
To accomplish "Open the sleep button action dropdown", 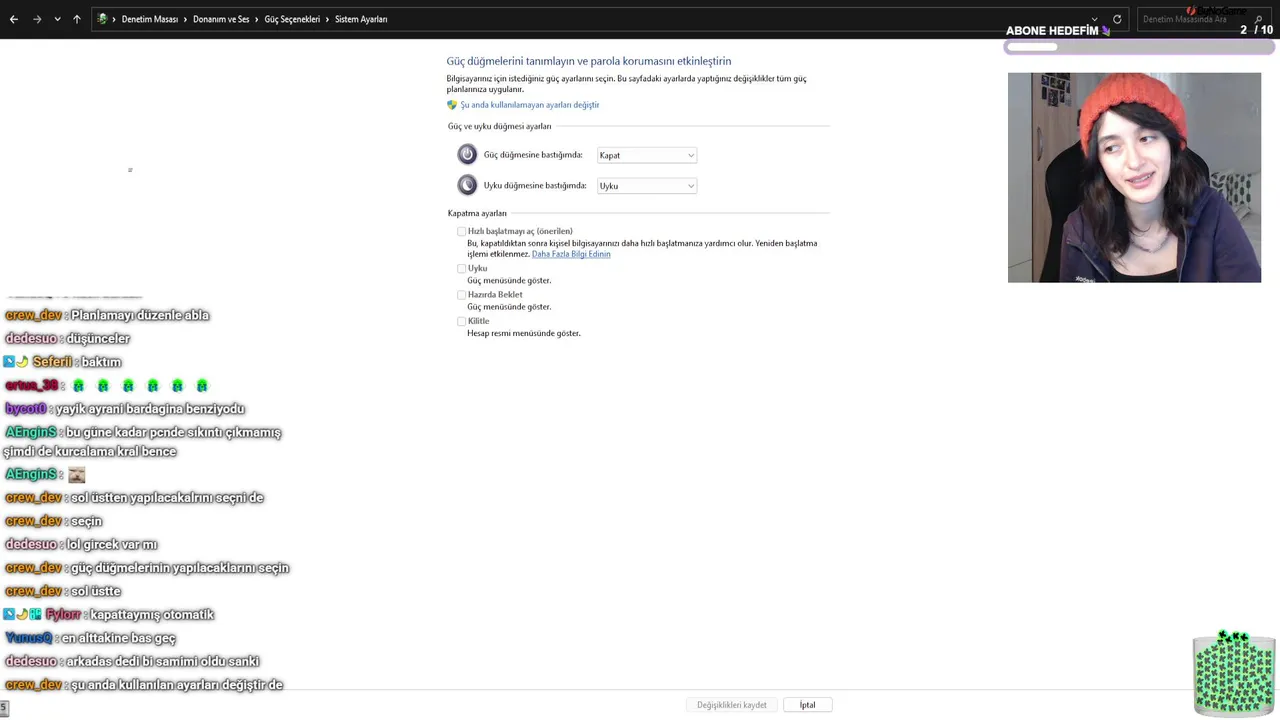I will tap(646, 186).
